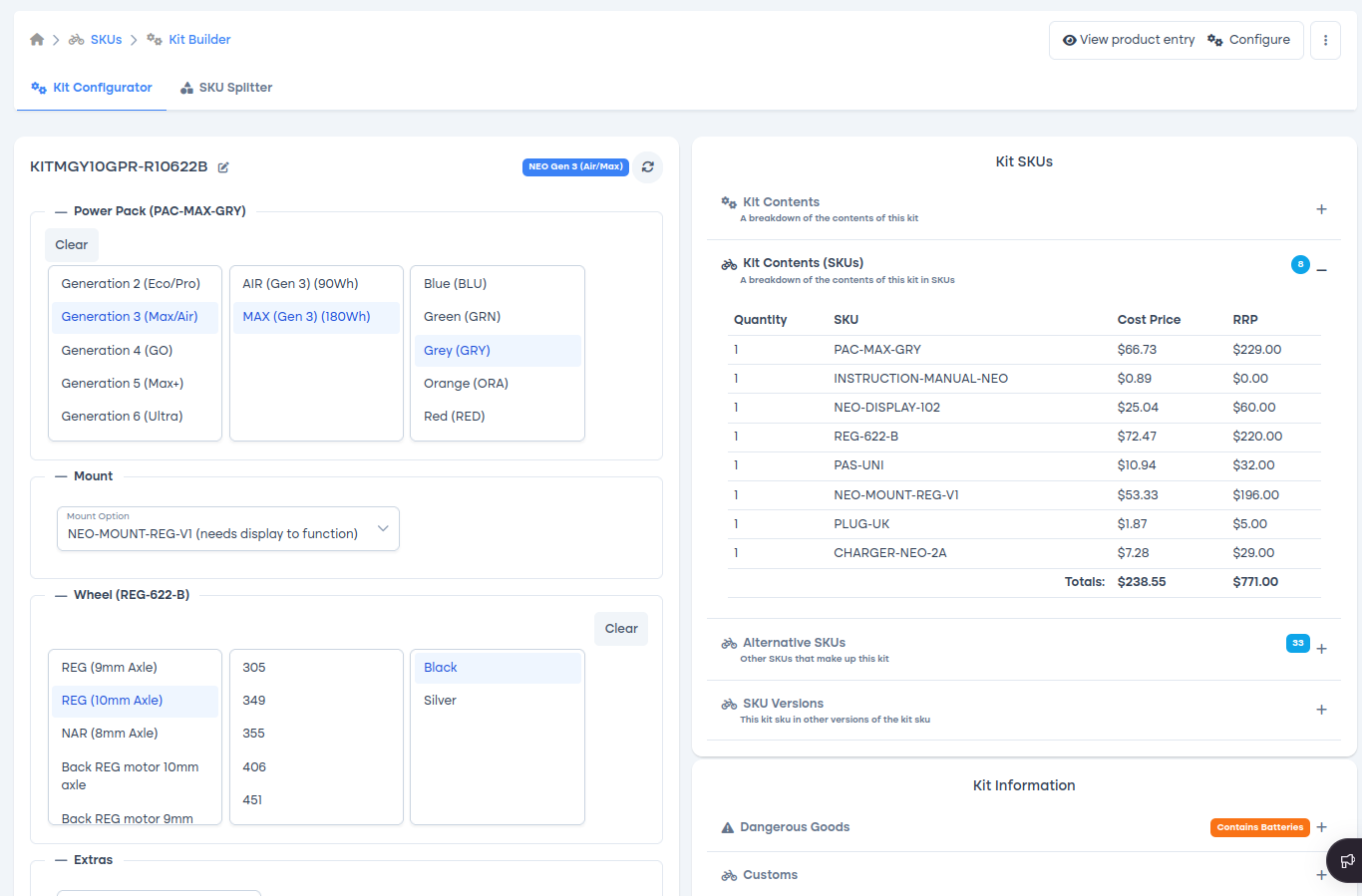This screenshot has width=1362, height=896.
Task: Select wheel size 355
Action: (x=316, y=734)
